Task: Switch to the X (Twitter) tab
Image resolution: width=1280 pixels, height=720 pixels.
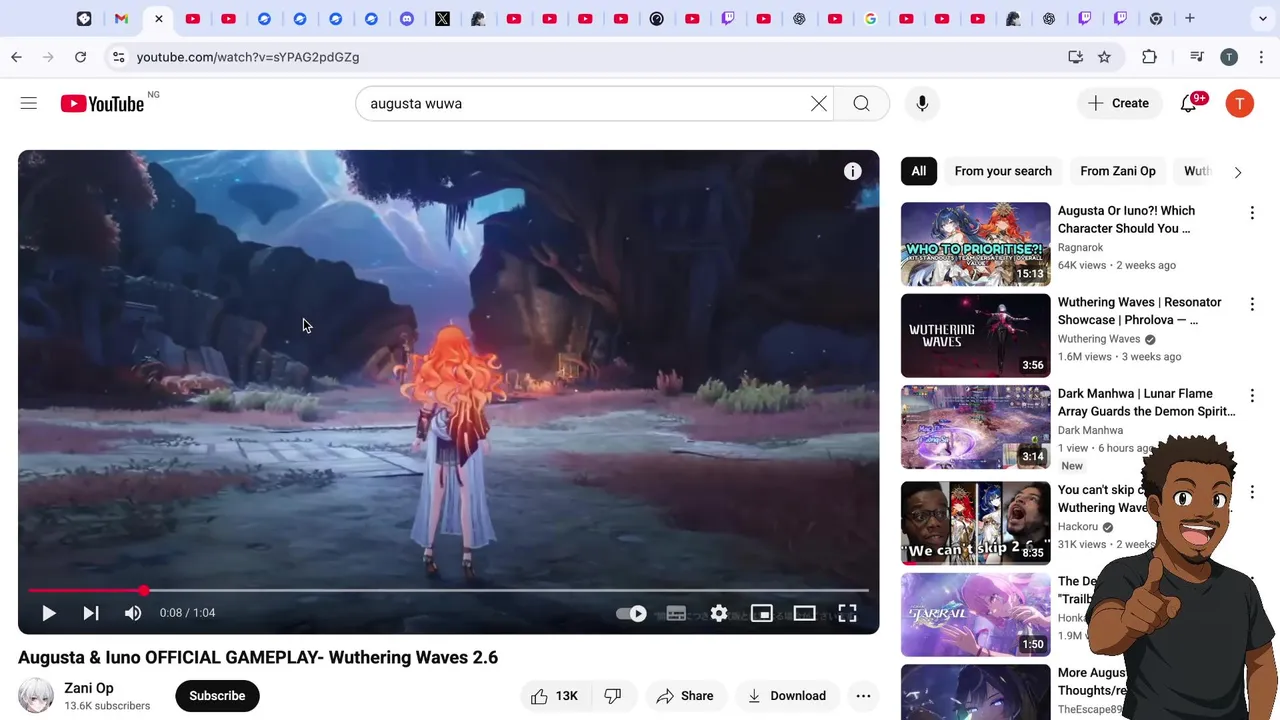Action: point(442,18)
